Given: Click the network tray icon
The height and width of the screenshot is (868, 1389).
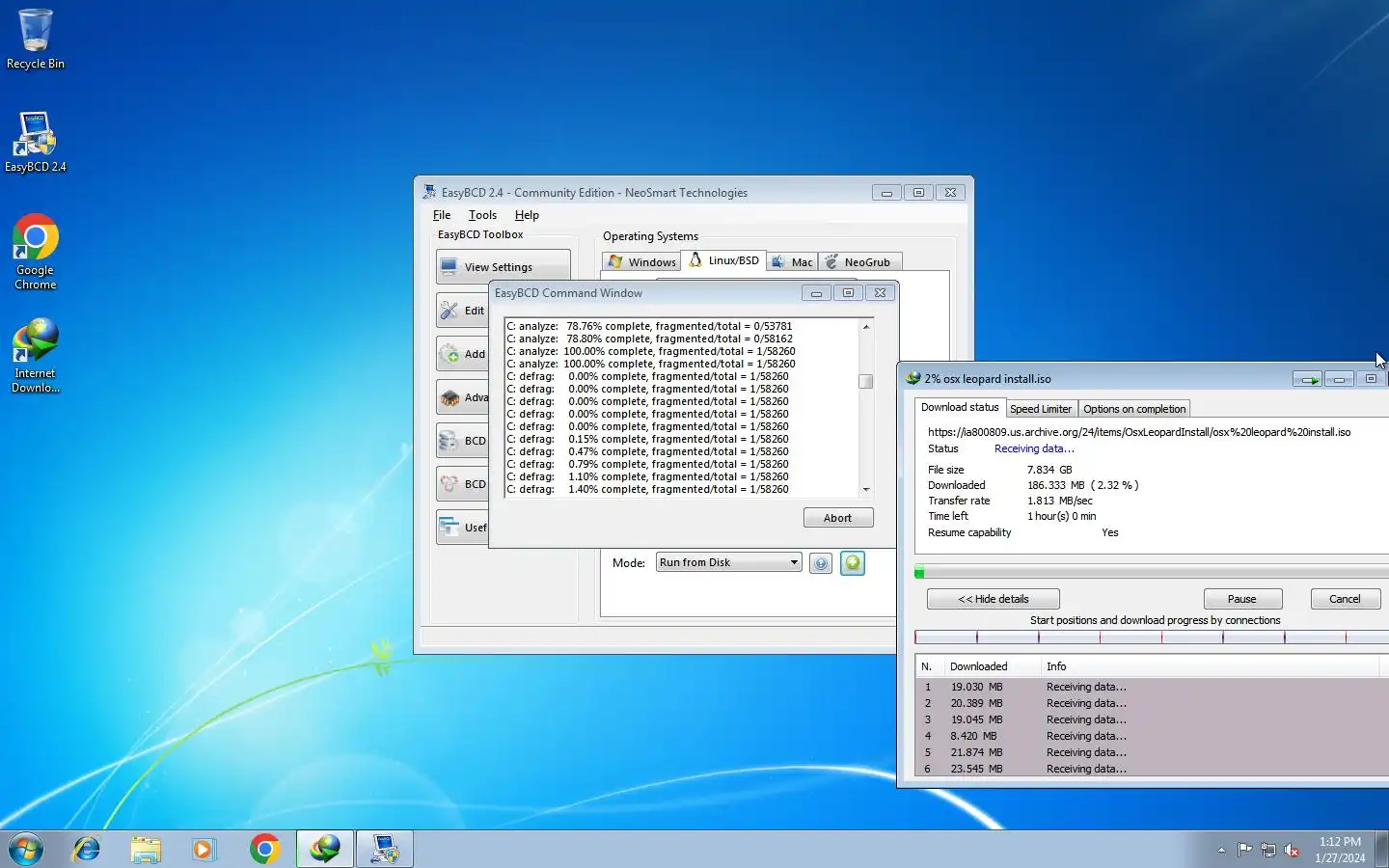Looking at the screenshot, I should coord(1268,850).
